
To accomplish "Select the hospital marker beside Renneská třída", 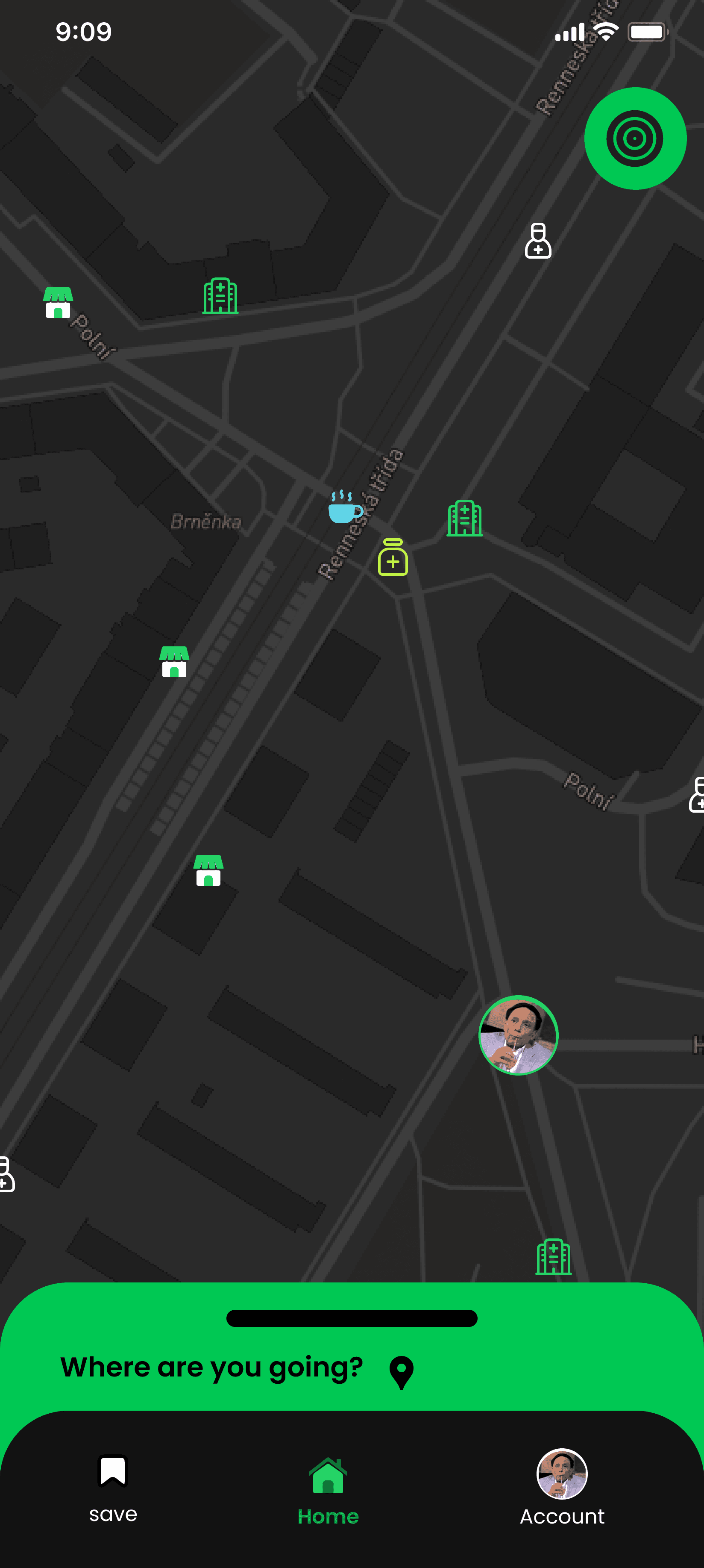I will tap(465, 518).
